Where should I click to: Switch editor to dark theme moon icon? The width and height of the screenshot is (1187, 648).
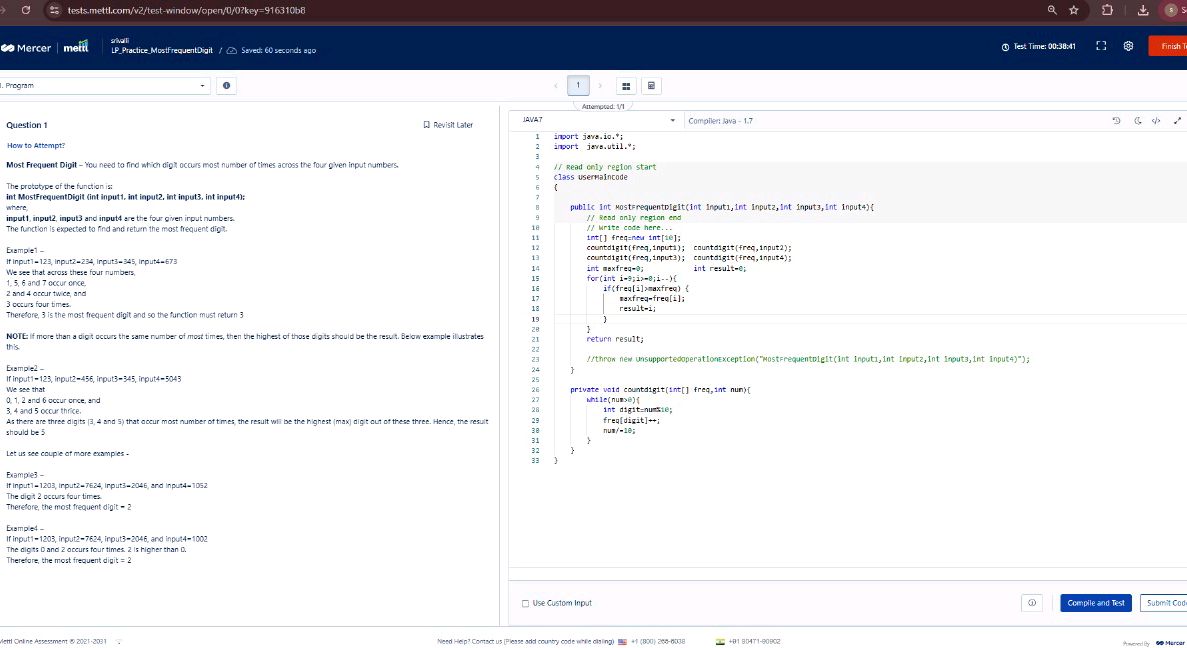[1138, 121]
